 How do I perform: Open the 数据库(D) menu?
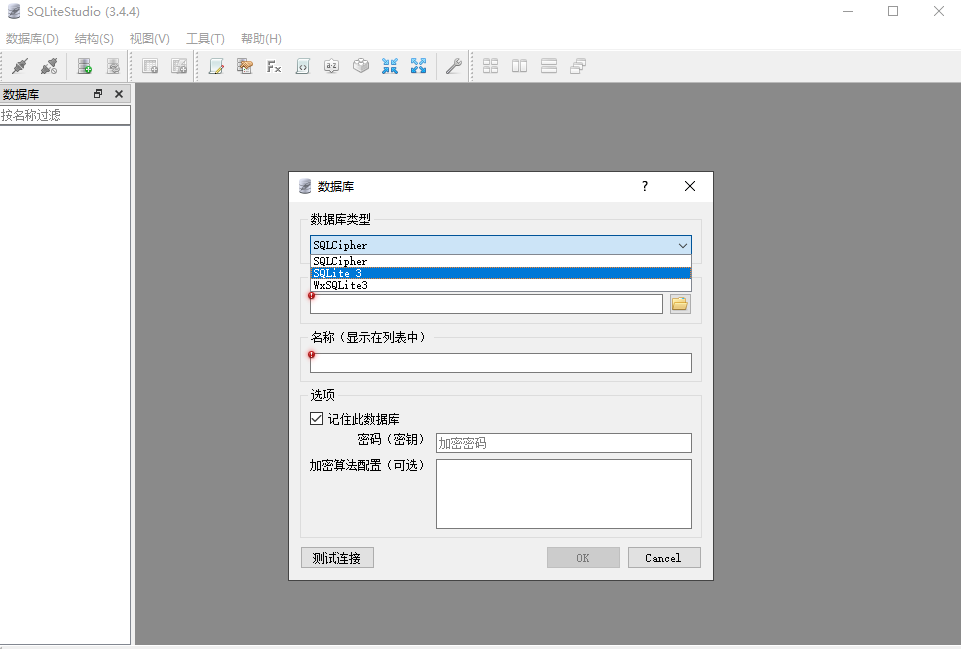(x=32, y=39)
